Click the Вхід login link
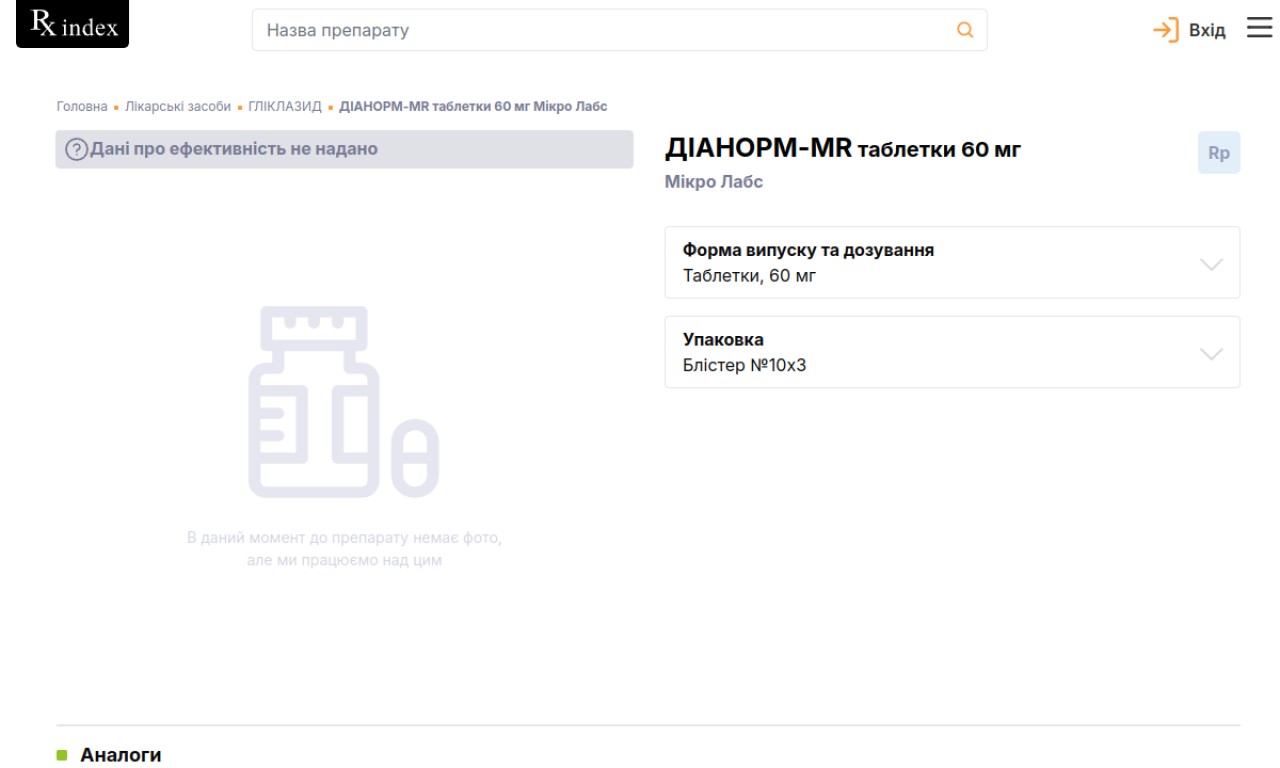The height and width of the screenshot is (768, 1280). tap(1206, 30)
